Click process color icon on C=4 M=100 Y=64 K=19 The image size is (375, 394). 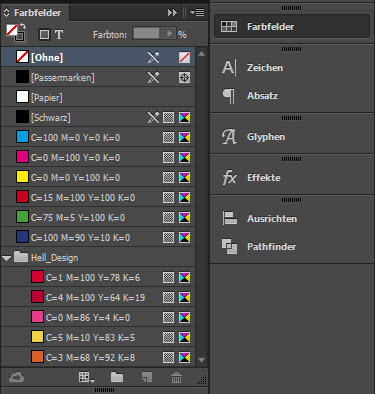168,297
